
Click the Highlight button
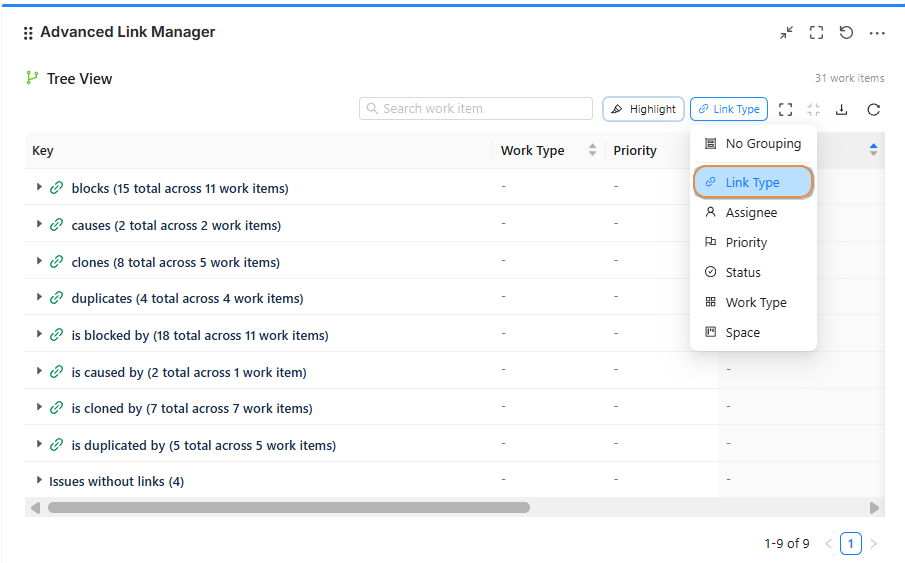pyautogui.click(x=643, y=109)
